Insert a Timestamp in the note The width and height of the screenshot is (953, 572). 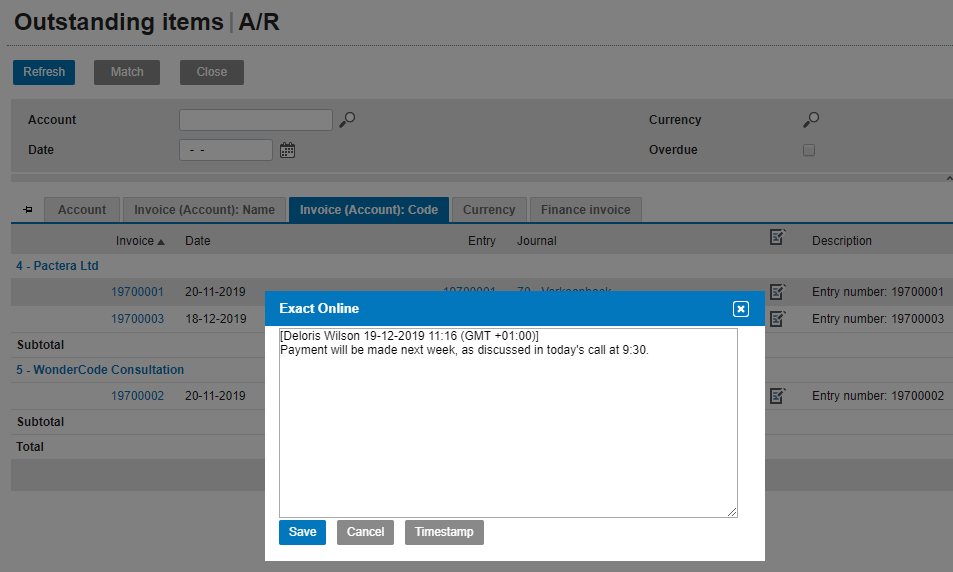click(x=444, y=532)
